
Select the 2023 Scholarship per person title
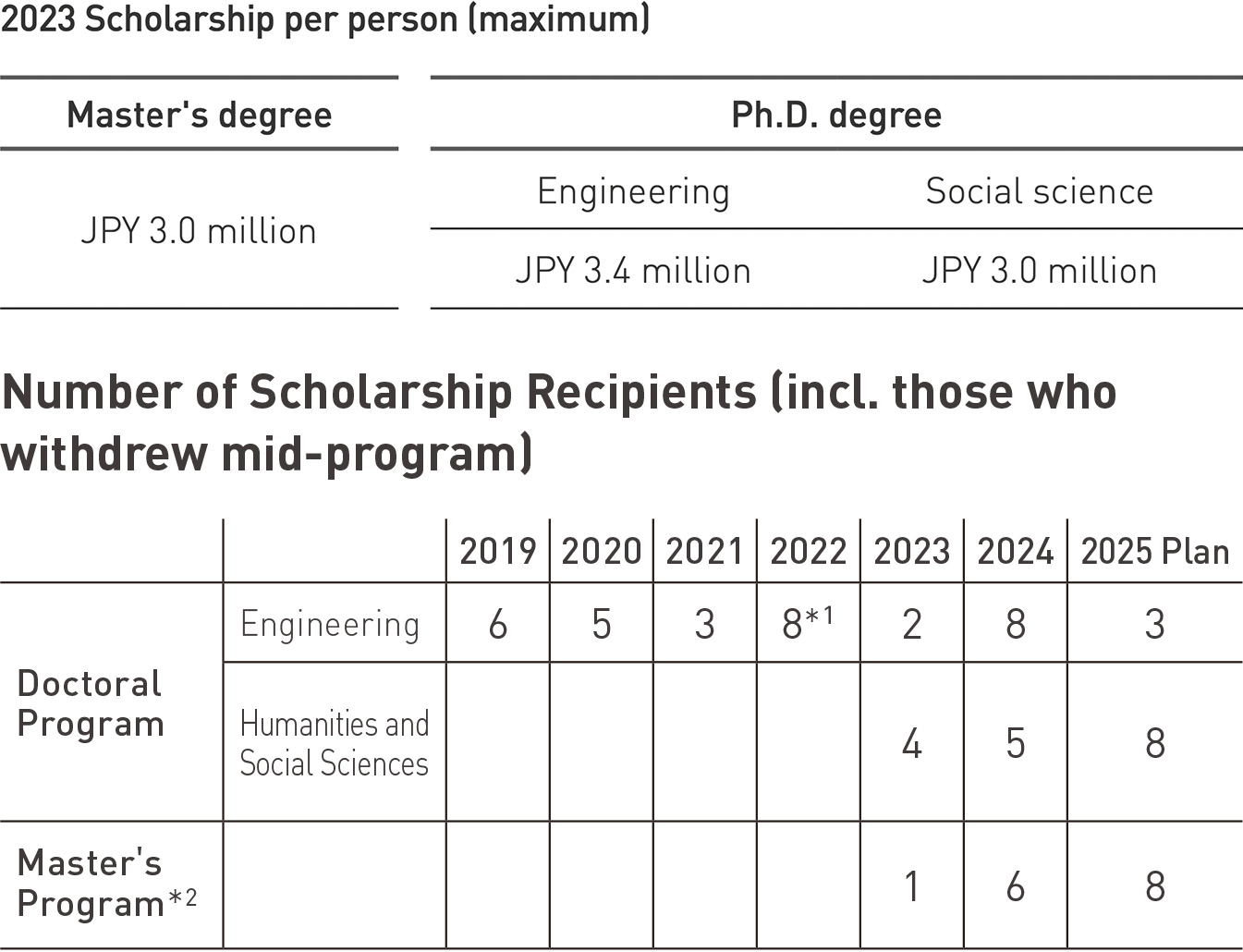pyautogui.click(x=325, y=18)
